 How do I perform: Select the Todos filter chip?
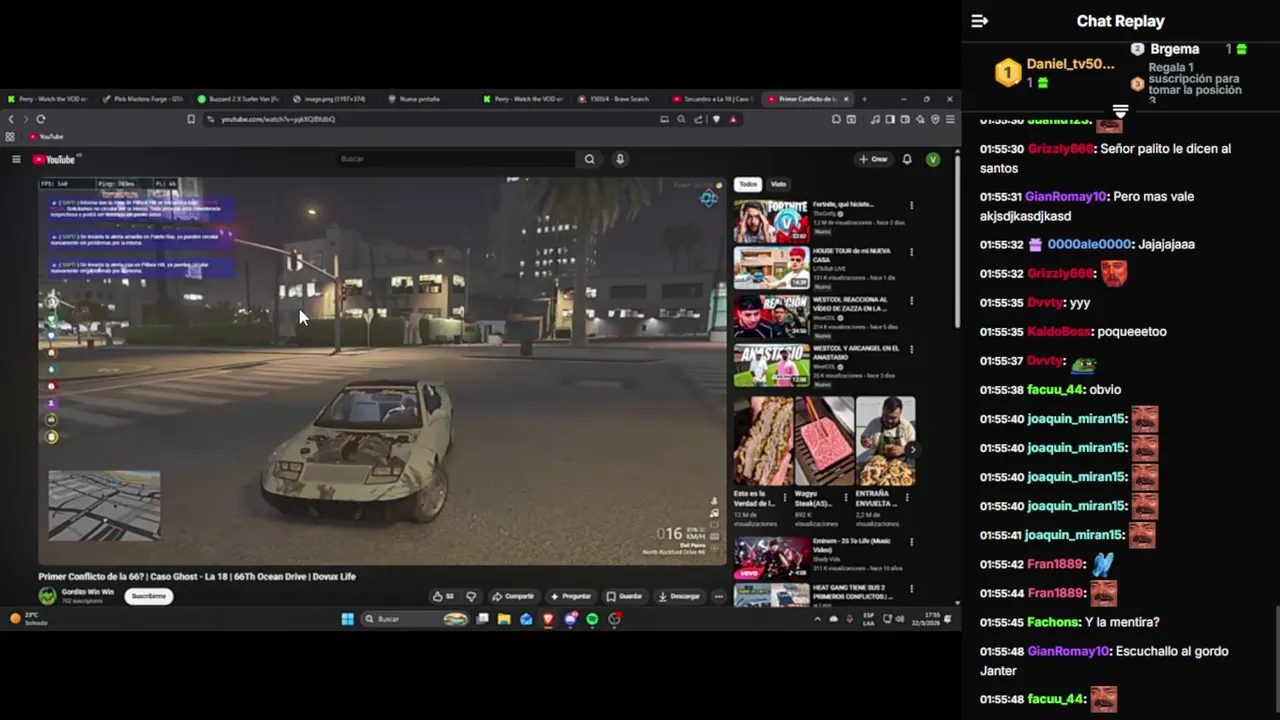pos(748,184)
